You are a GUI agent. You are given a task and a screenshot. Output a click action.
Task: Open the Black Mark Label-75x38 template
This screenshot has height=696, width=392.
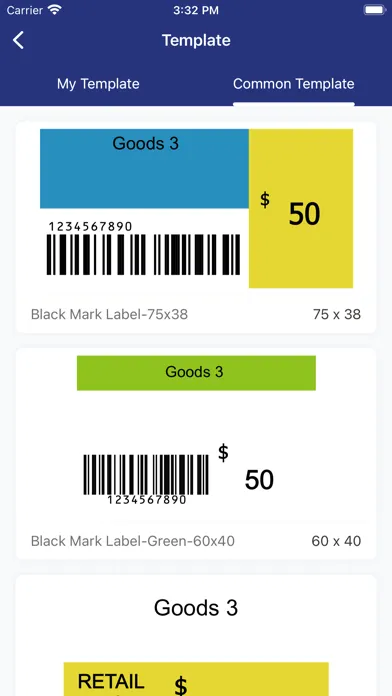pos(196,227)
